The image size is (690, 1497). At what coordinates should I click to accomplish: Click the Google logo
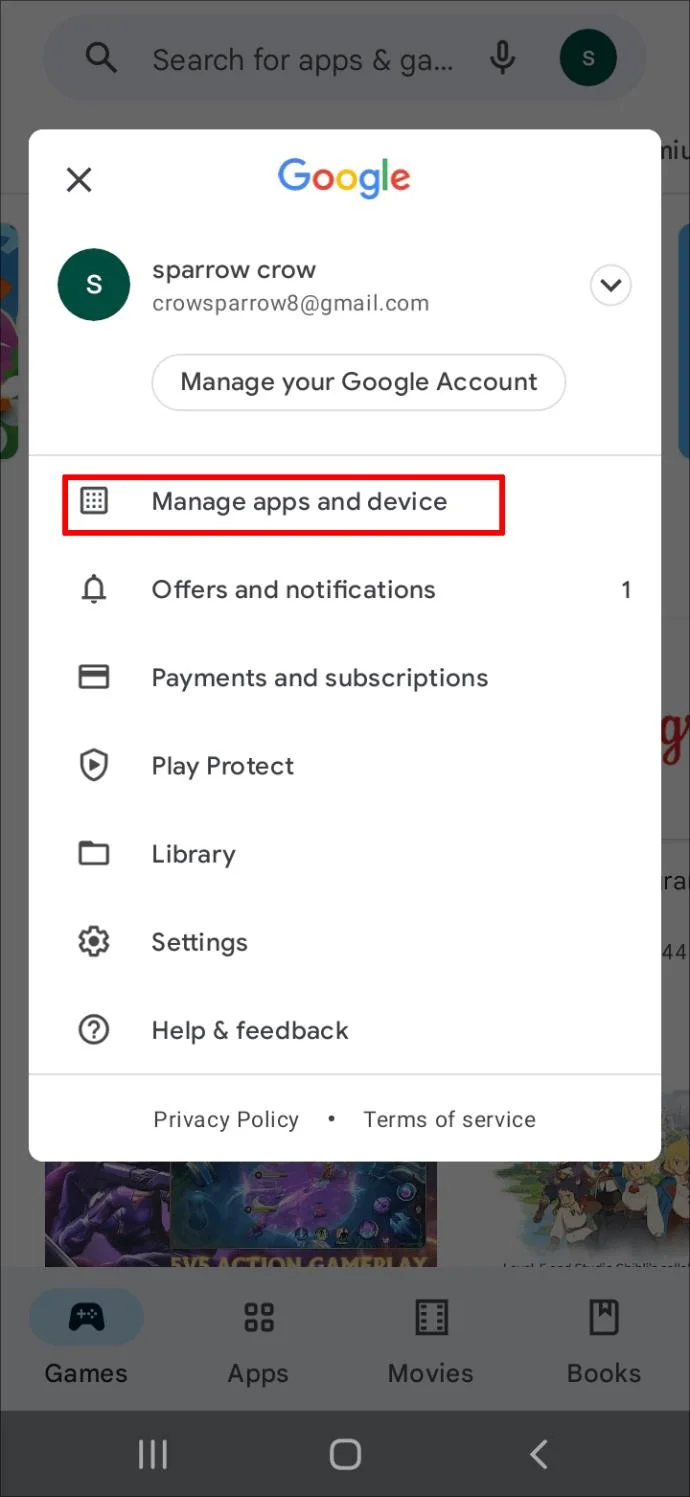pos(344,178)
